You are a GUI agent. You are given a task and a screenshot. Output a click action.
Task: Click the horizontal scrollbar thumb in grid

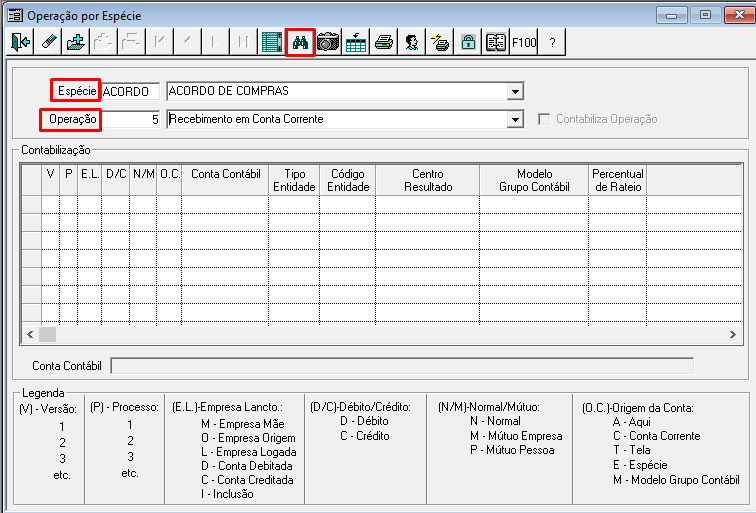coord(47,335)
